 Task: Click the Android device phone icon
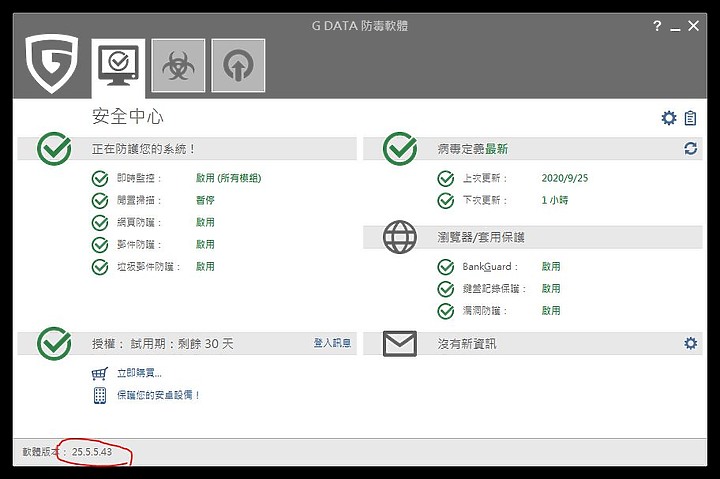[100, 395]
